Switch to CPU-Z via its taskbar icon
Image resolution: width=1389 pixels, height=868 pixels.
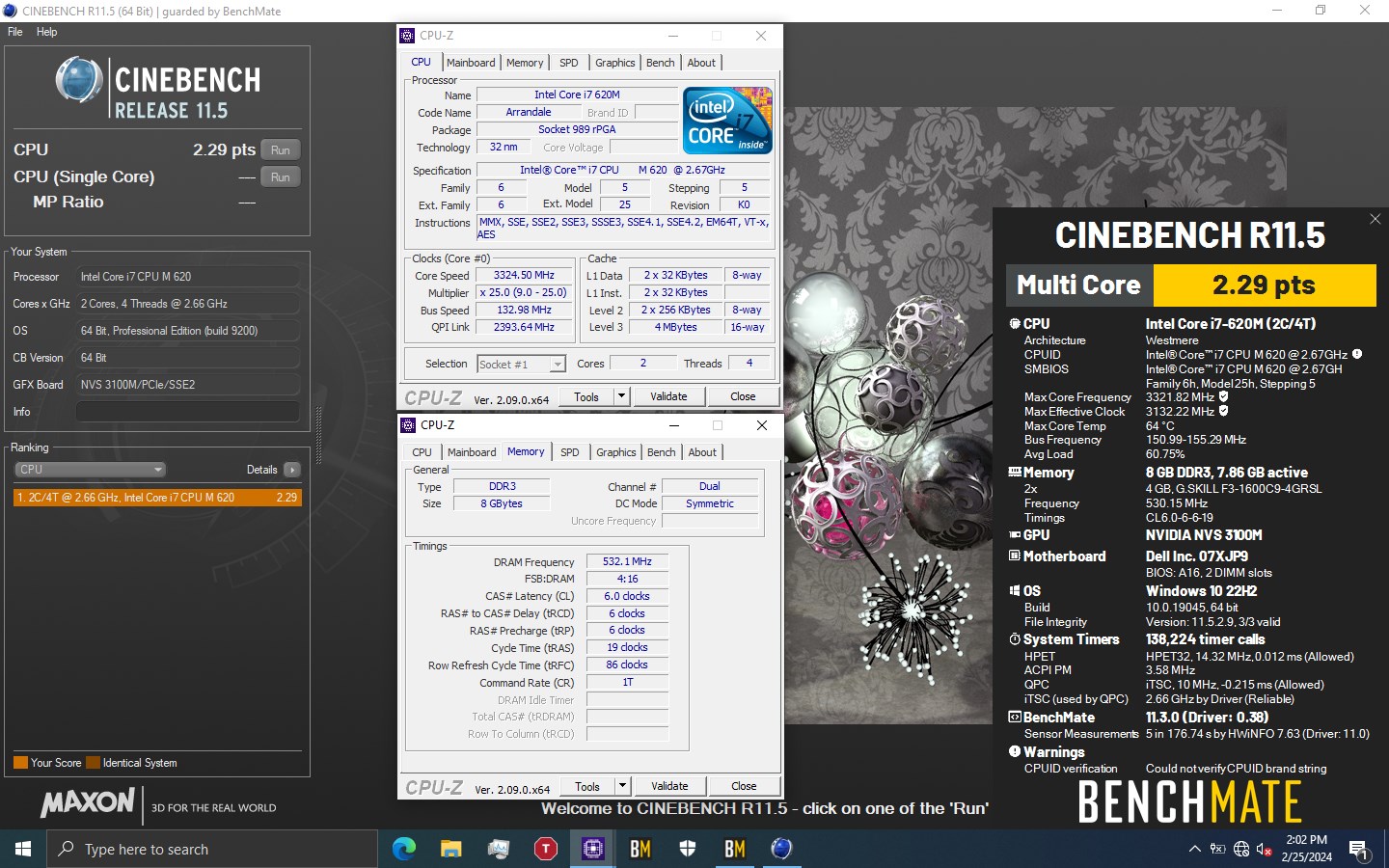(x=593, y=849)
